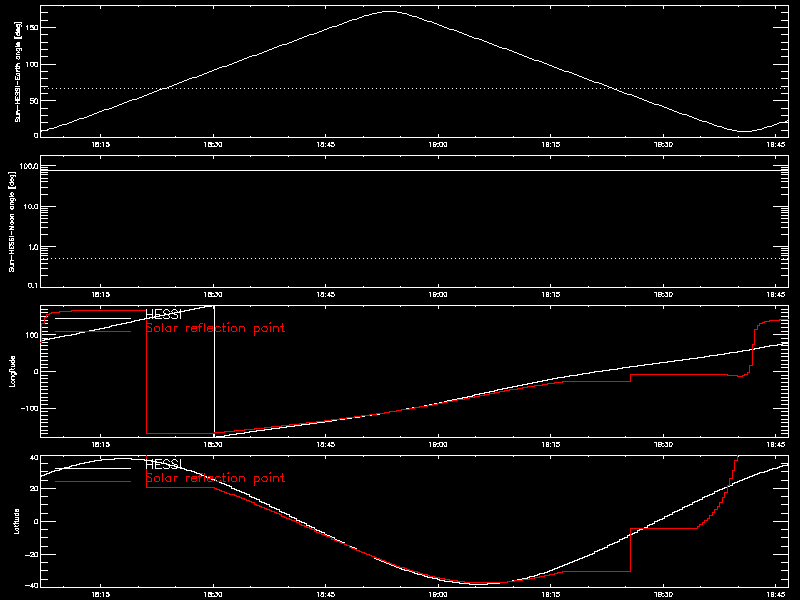
Task: Select the 'Sun-HESSI-Noon angle [deg]' axis title
Action: click(x=12, y=221)
